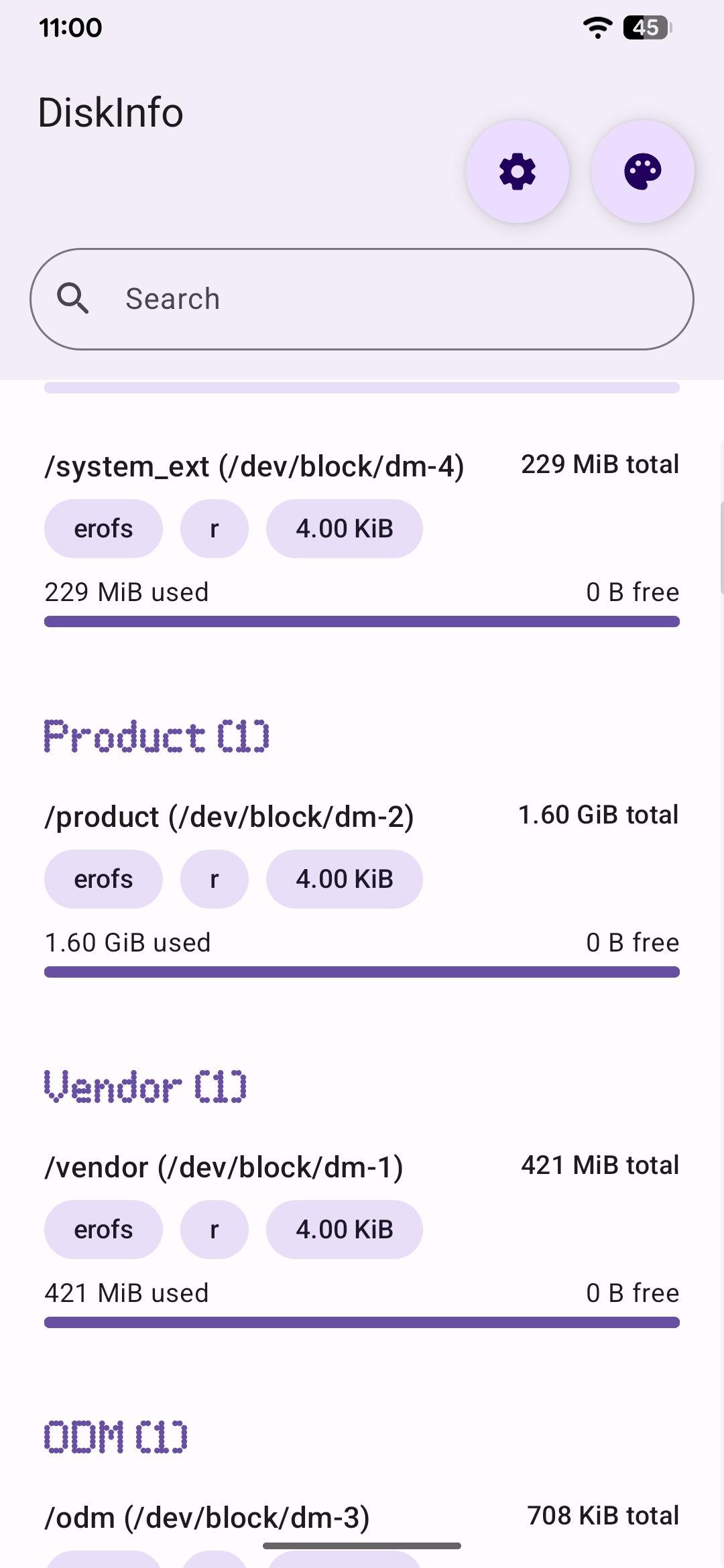724x1568 pixels.
Task: Tap the 4.00 KiB chip under /product
Action: pyautogui.click(x=344, y=879)
